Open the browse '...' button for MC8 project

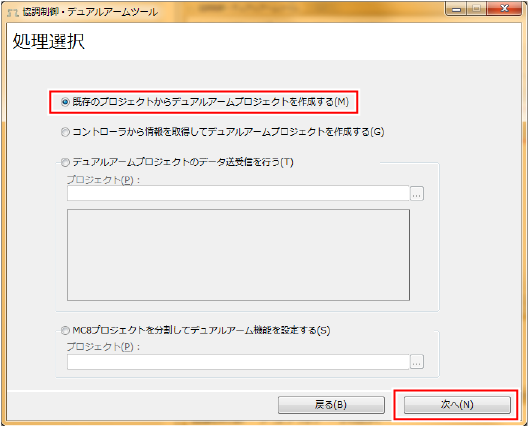(417, 362)
